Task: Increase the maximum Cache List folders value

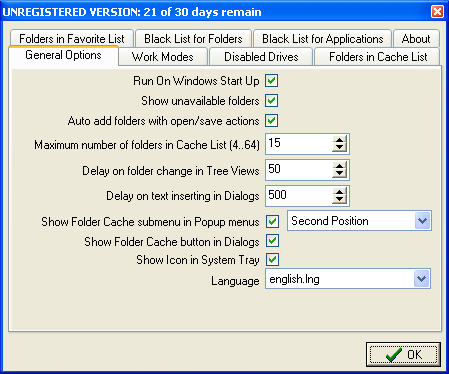Action: click(340, 140)
